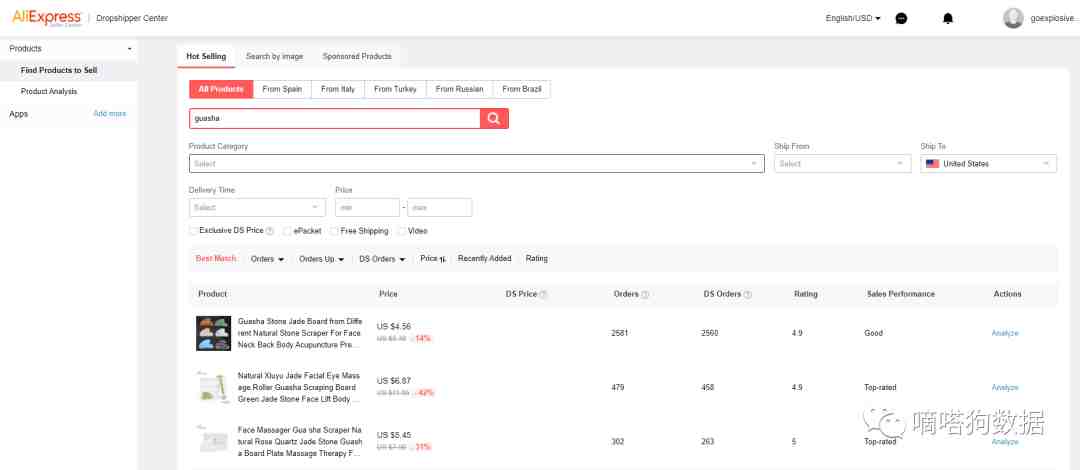Viewport: 1080px width, 470px height.
Task: Click the 2581 orders value
Action: point(619,334)
